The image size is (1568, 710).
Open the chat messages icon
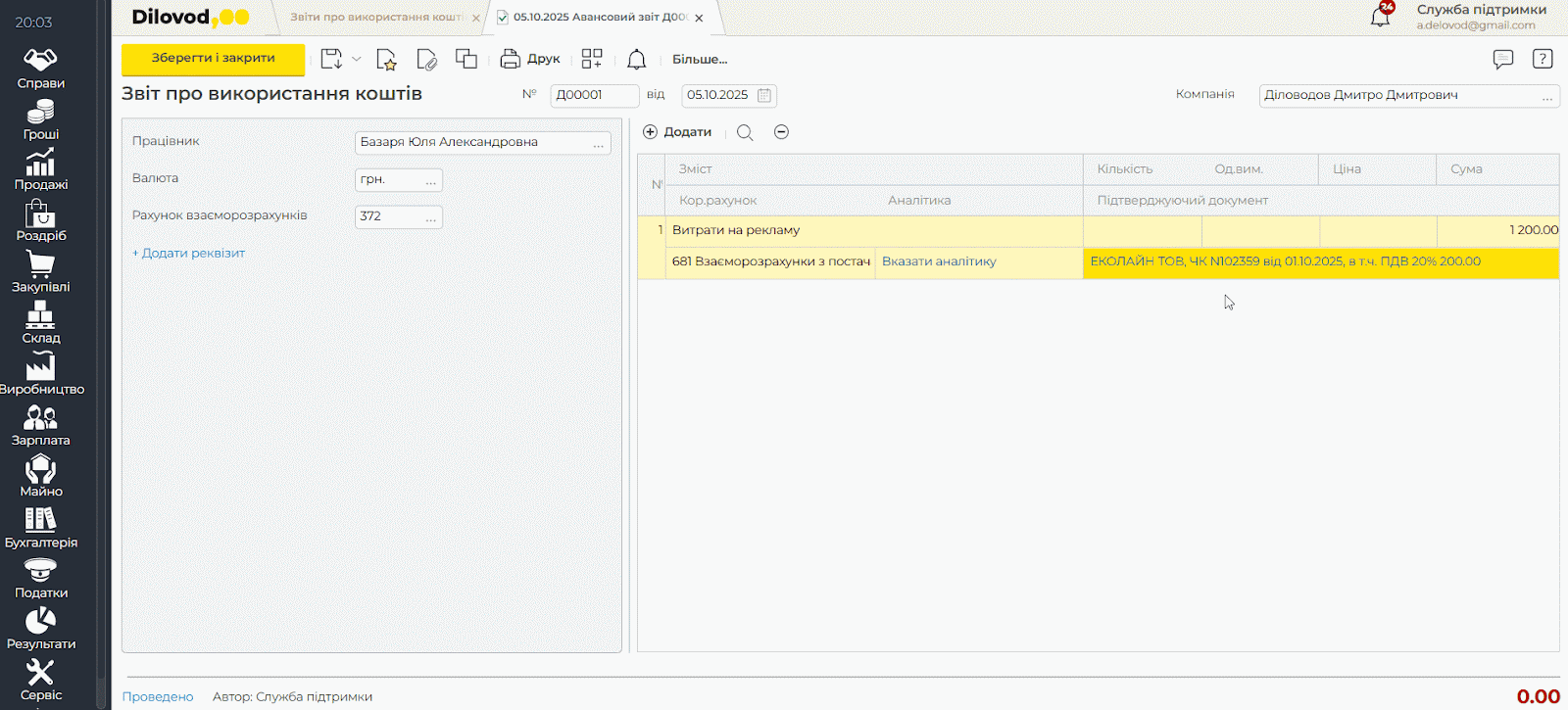[x=1502, y=60]
